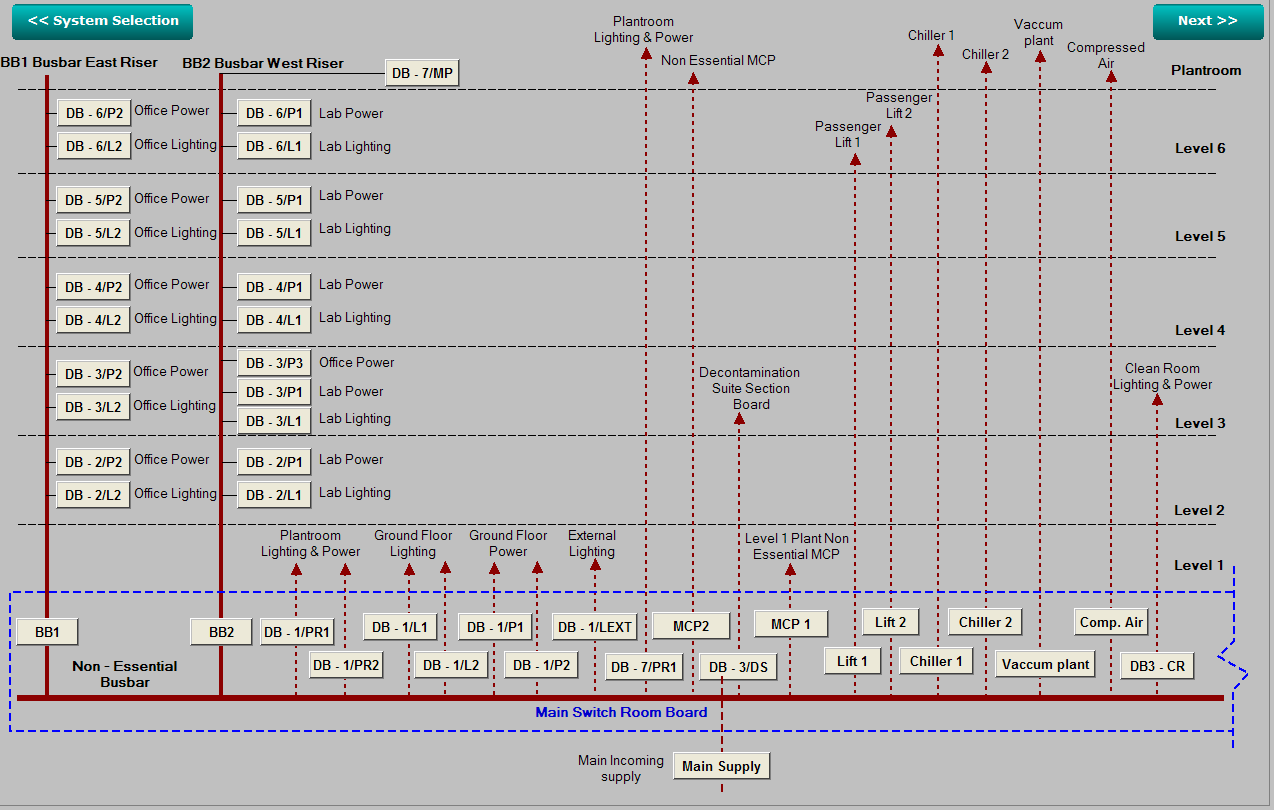The width and height of the screenshot is (1274, 810).
Task: Open the BB1 busbar meter
Action: (x=47, y=632)
